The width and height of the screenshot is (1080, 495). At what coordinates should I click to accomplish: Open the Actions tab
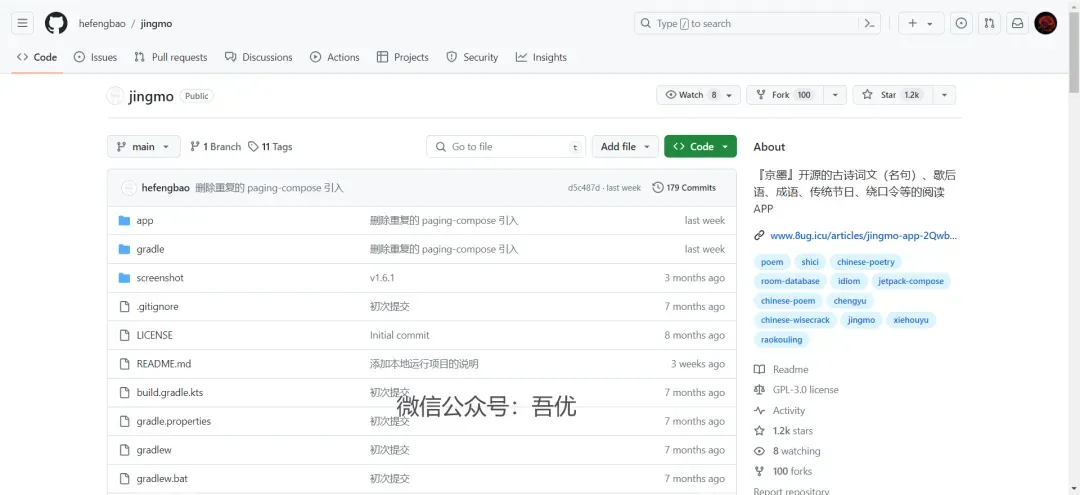335,57
